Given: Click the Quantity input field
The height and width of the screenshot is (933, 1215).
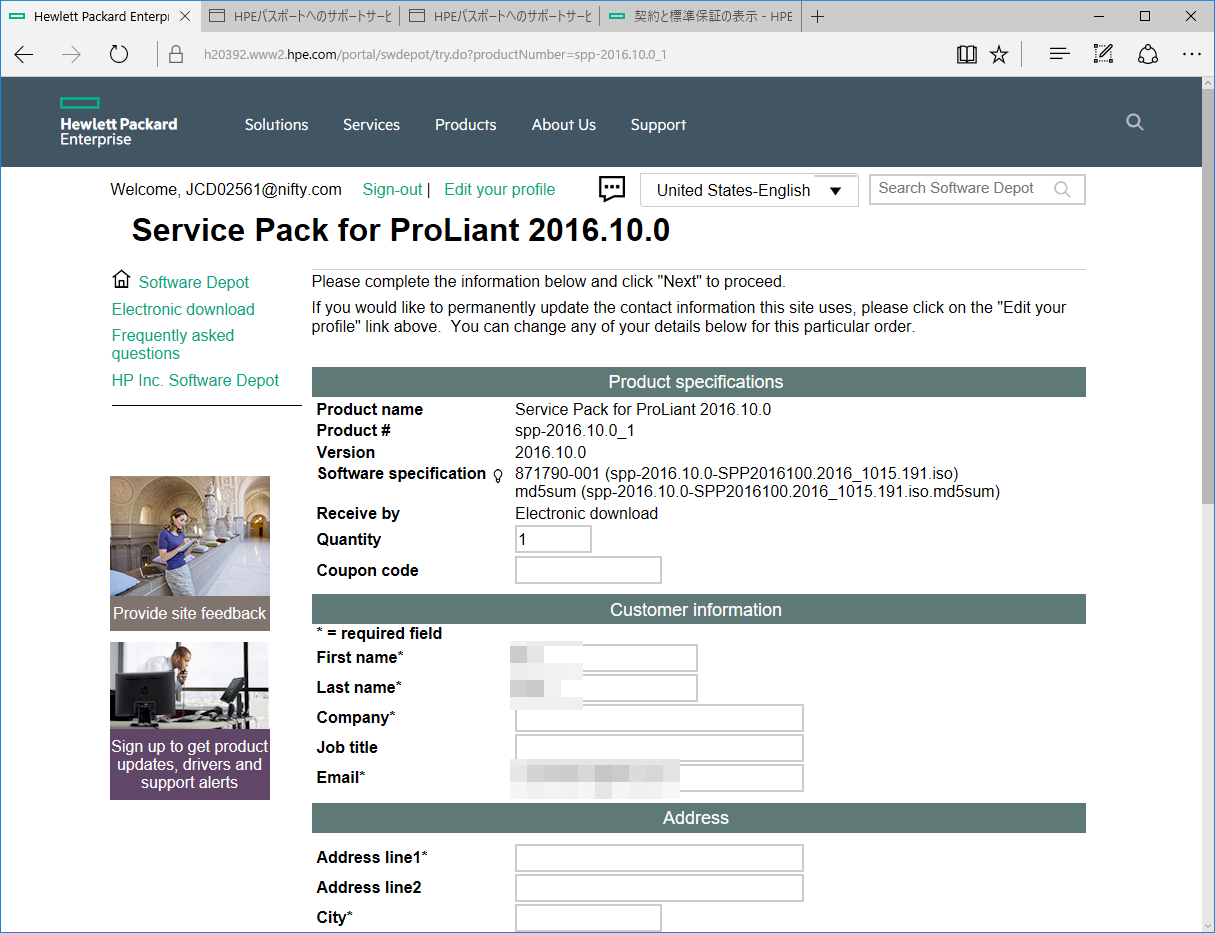Looking at the screenshot, I should (553, 539).
